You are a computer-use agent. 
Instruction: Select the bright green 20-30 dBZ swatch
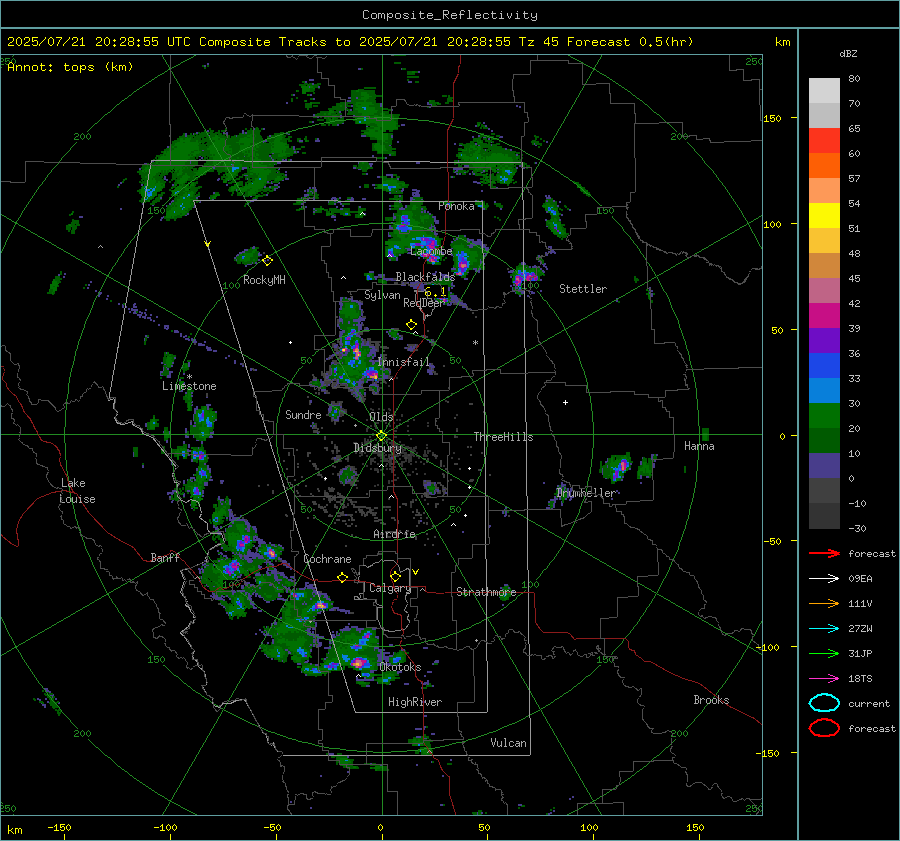824,416
